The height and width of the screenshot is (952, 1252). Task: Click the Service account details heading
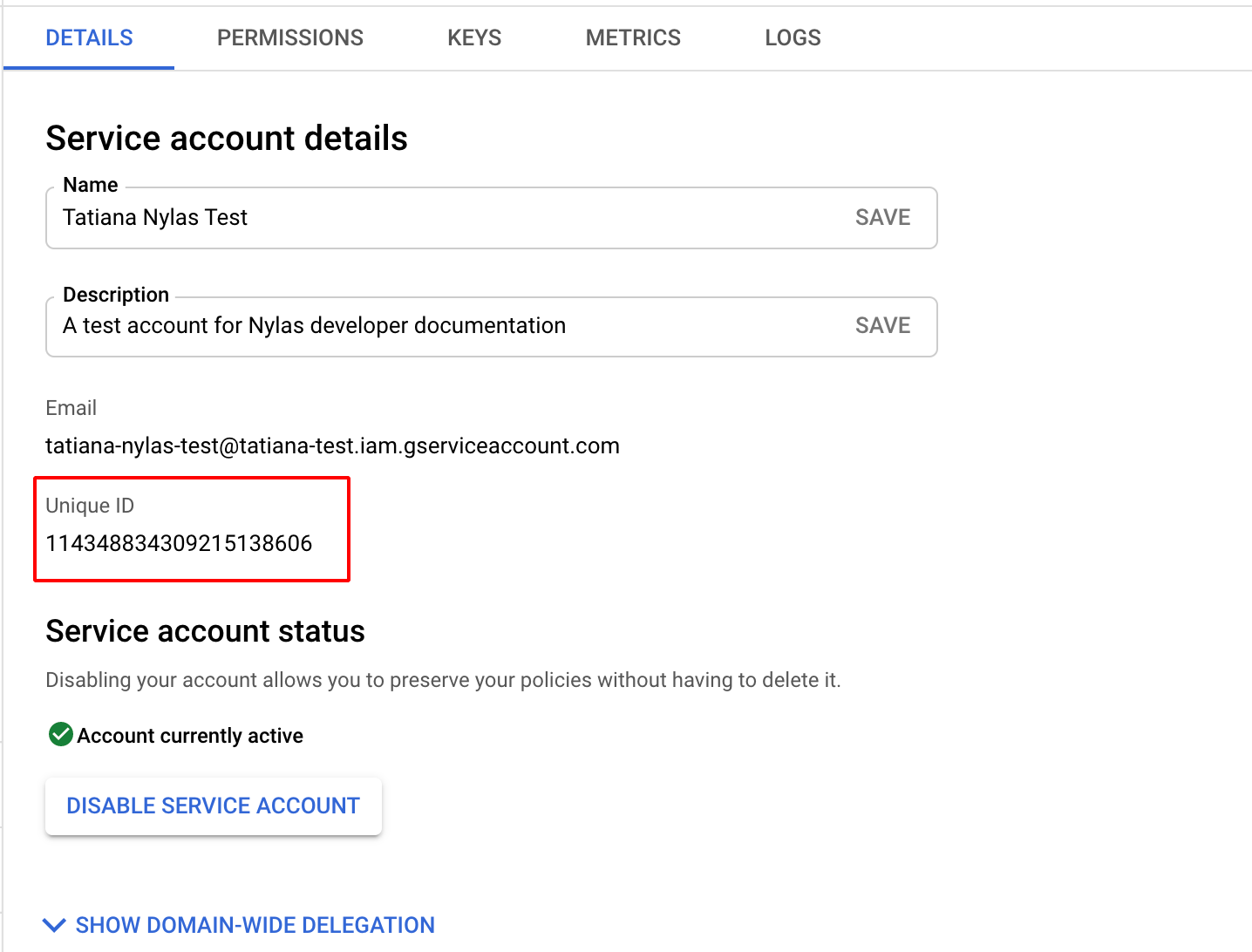click(227, 138)
